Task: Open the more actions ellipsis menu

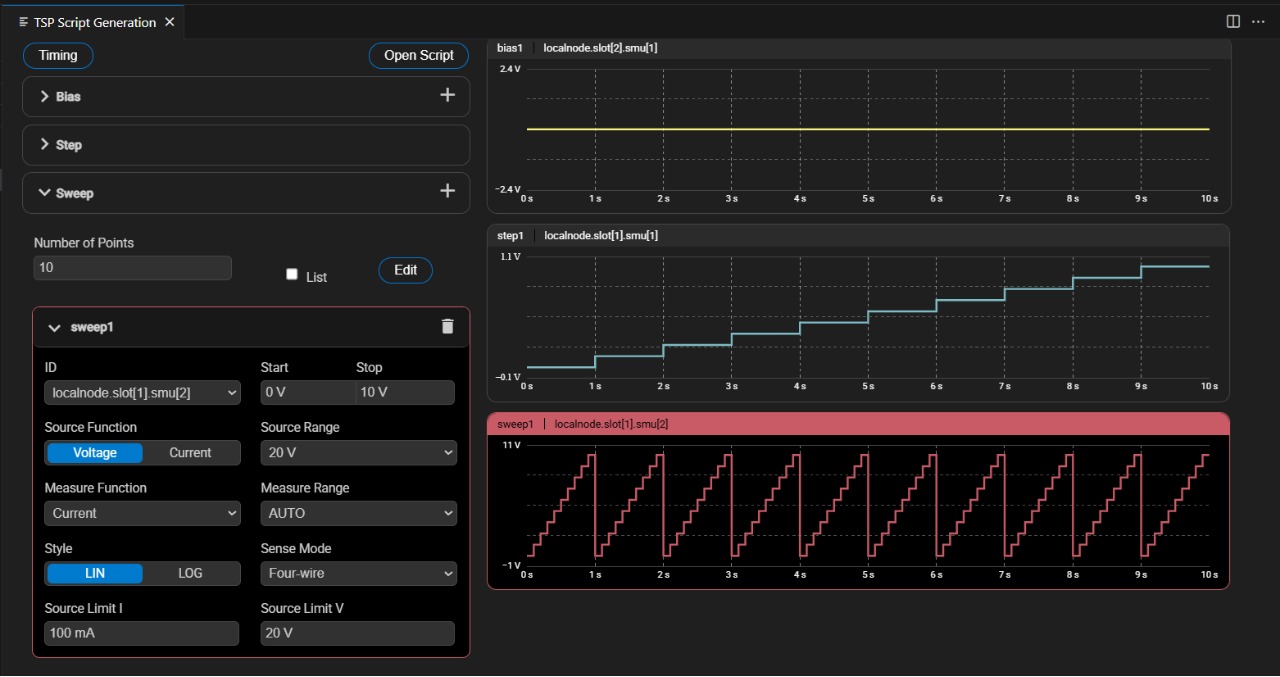Action: [1258, 21]
